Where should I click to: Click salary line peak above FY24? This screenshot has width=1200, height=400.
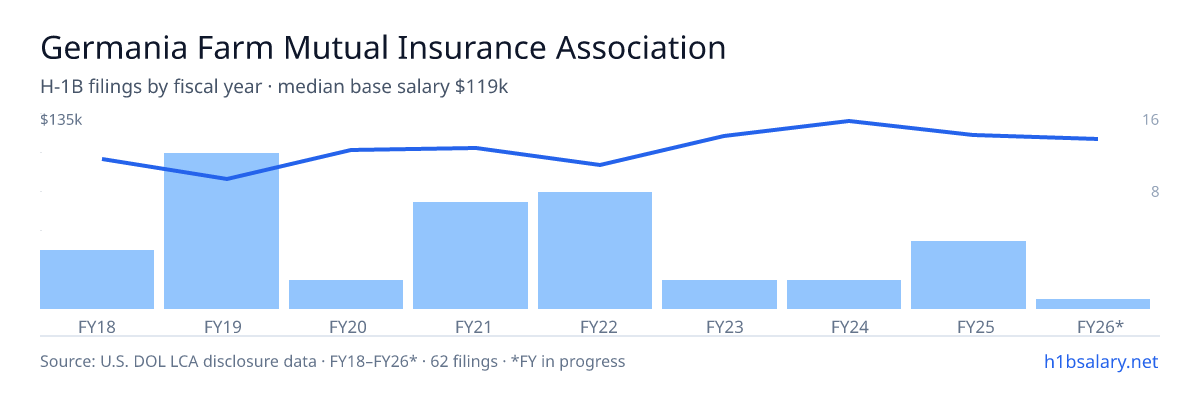pos(849,121)
